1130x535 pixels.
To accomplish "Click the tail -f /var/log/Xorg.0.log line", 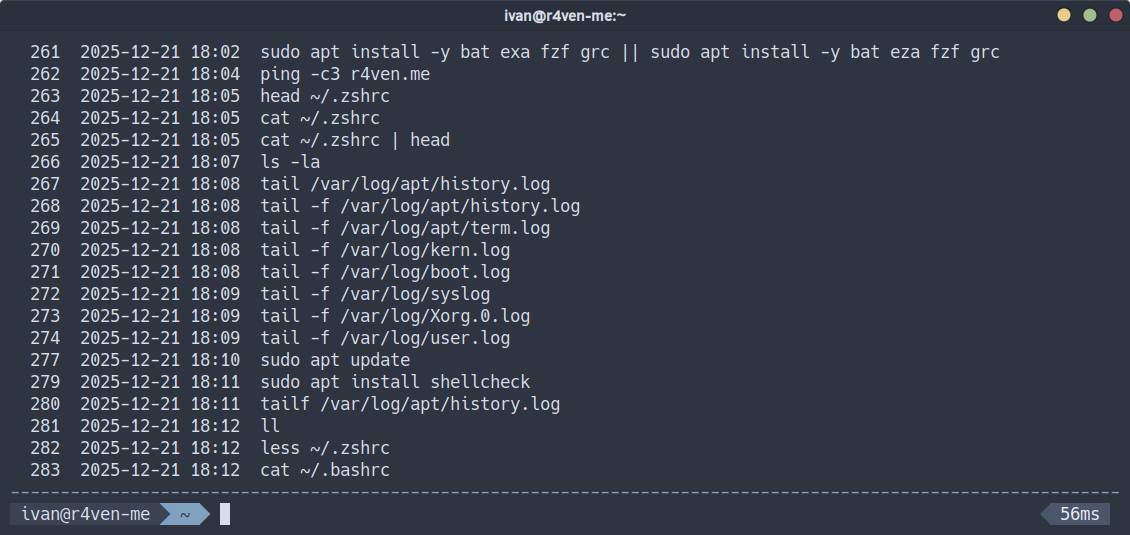I will pyautogui.click(x=395, y=316).
